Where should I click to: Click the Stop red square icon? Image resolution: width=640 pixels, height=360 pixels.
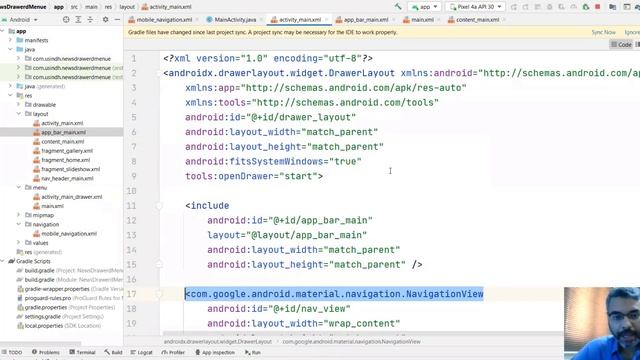pos(598,7)
